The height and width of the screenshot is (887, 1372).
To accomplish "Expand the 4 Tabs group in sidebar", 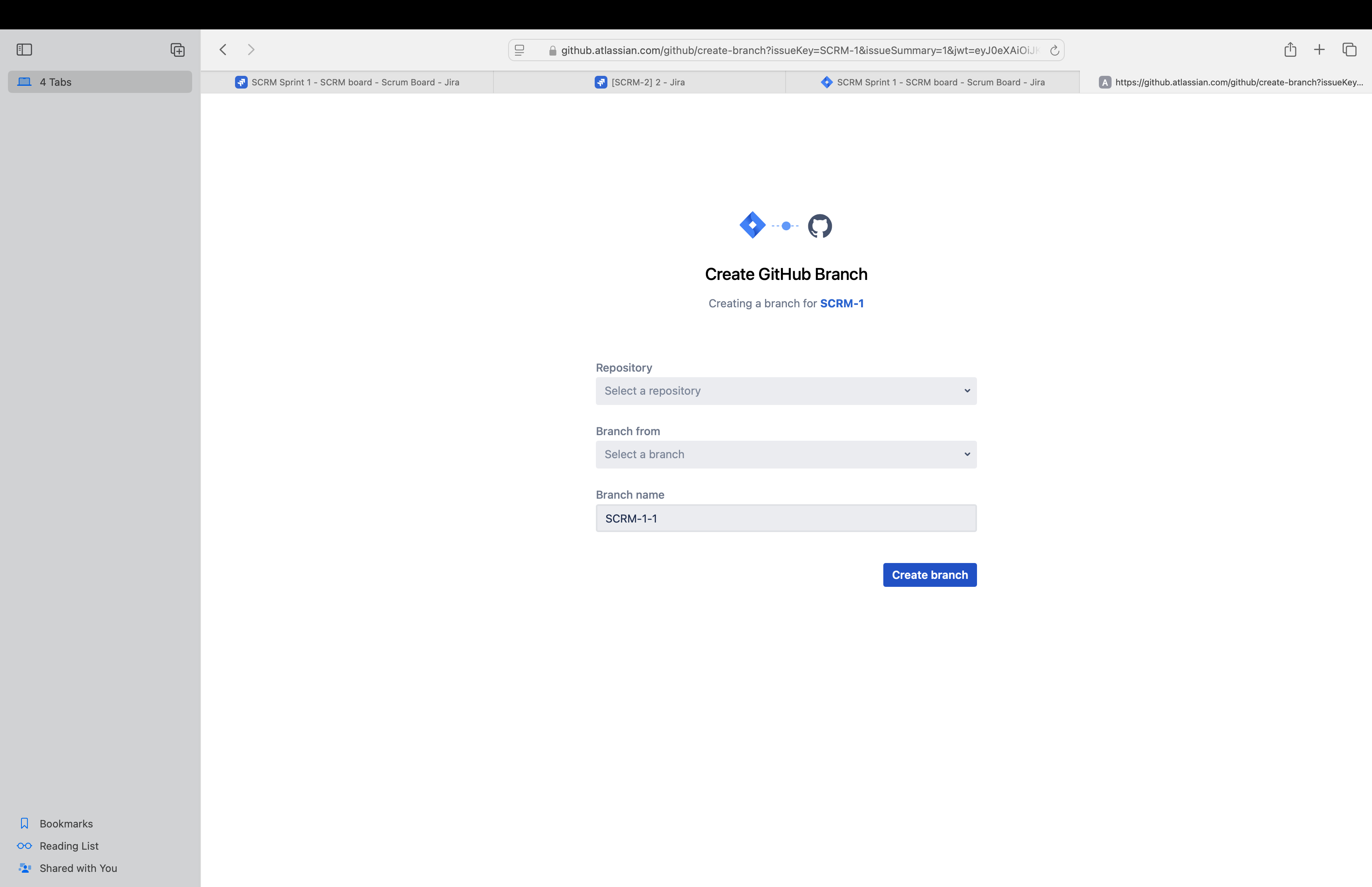I will coord(55,82).
